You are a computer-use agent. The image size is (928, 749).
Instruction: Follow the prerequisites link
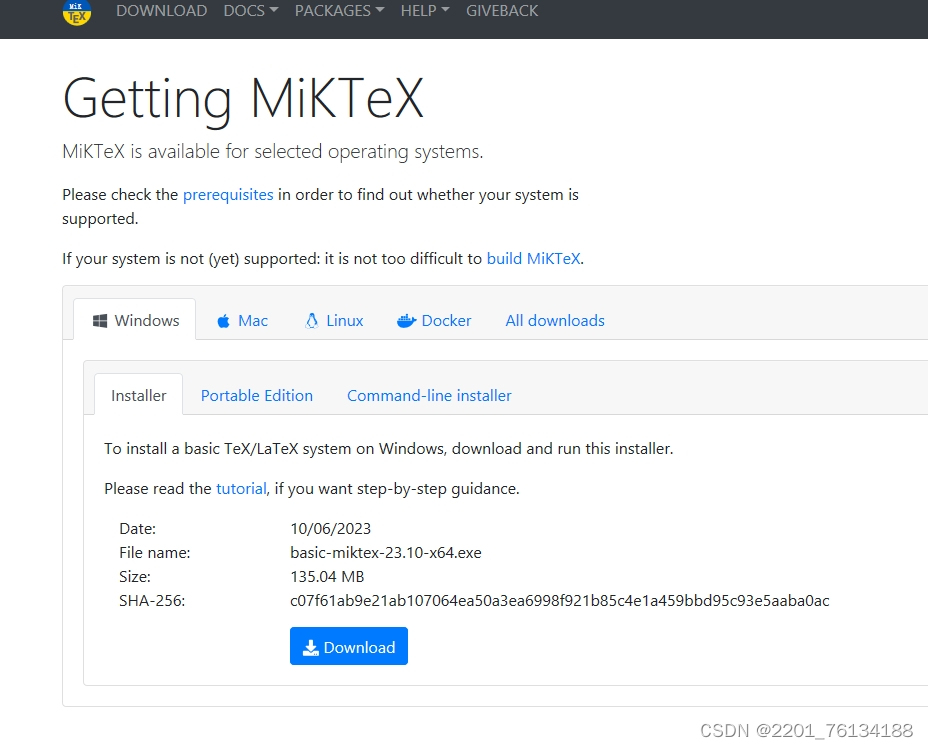pos(228,195)
